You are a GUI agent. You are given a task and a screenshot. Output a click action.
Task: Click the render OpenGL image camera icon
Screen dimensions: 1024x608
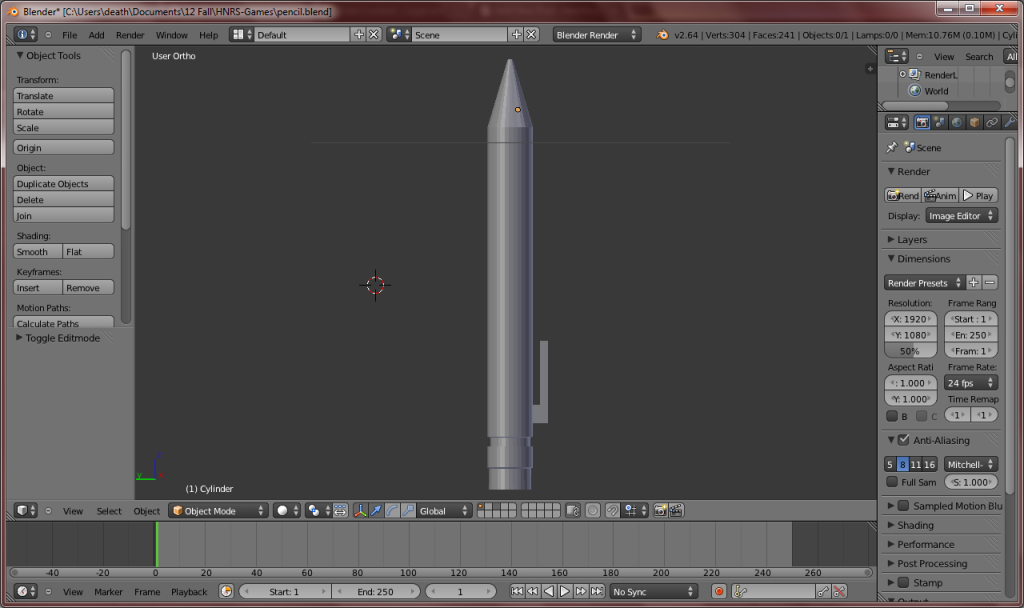point(661,510)
